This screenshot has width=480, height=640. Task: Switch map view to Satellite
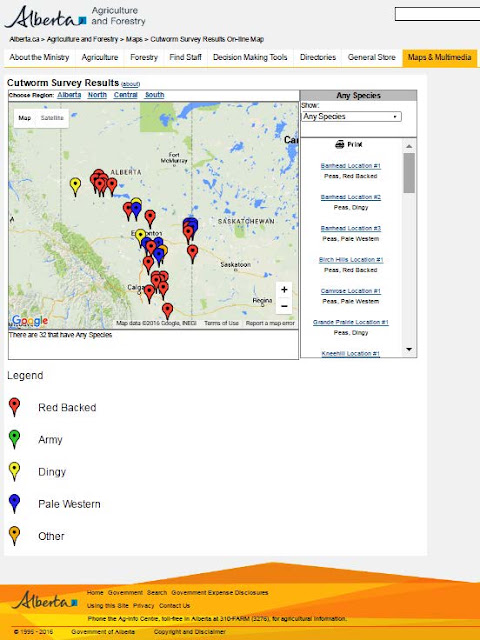point(52,118)
